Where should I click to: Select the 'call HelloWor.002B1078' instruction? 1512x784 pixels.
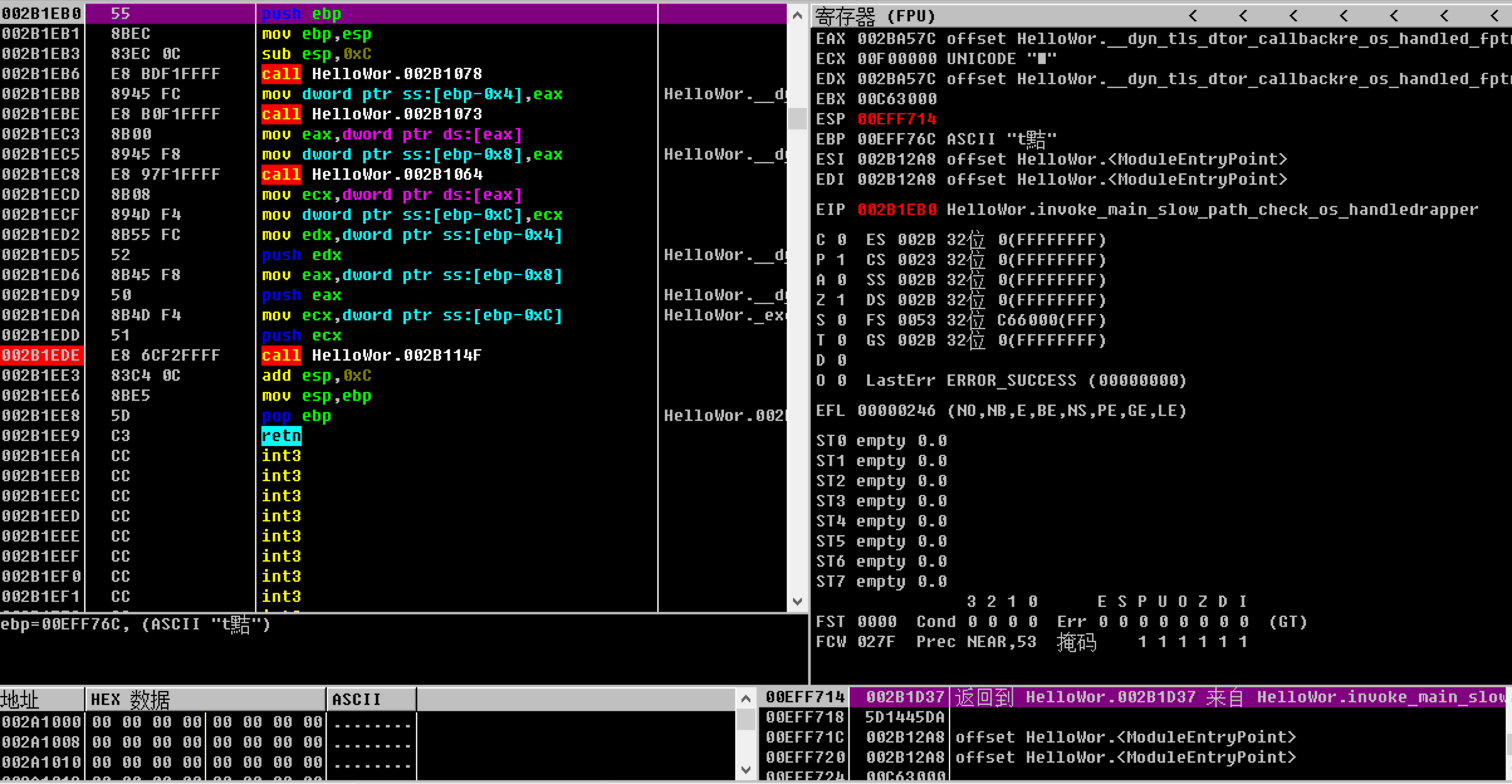coord(372,73)
